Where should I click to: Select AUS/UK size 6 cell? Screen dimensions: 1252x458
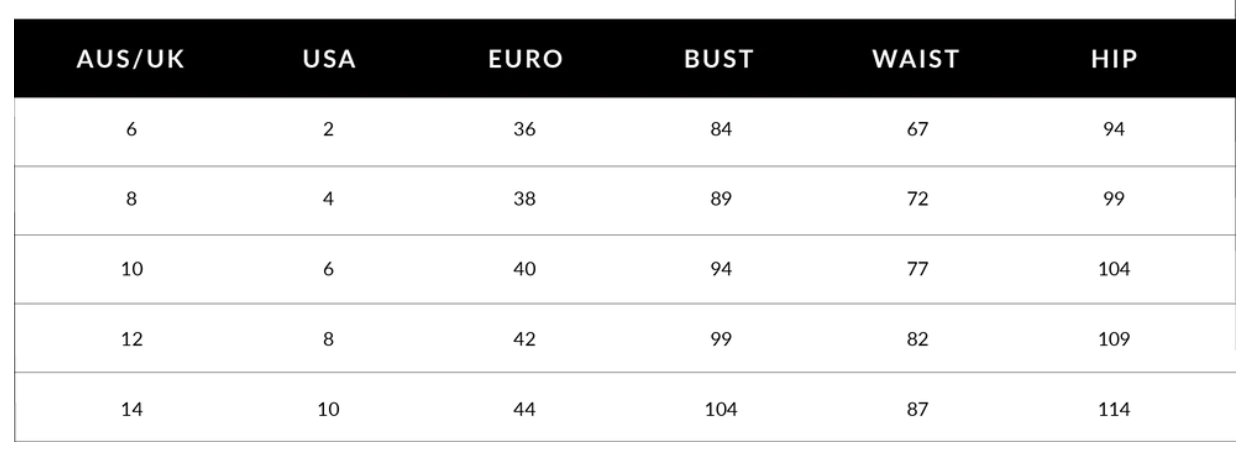(130, 131)
